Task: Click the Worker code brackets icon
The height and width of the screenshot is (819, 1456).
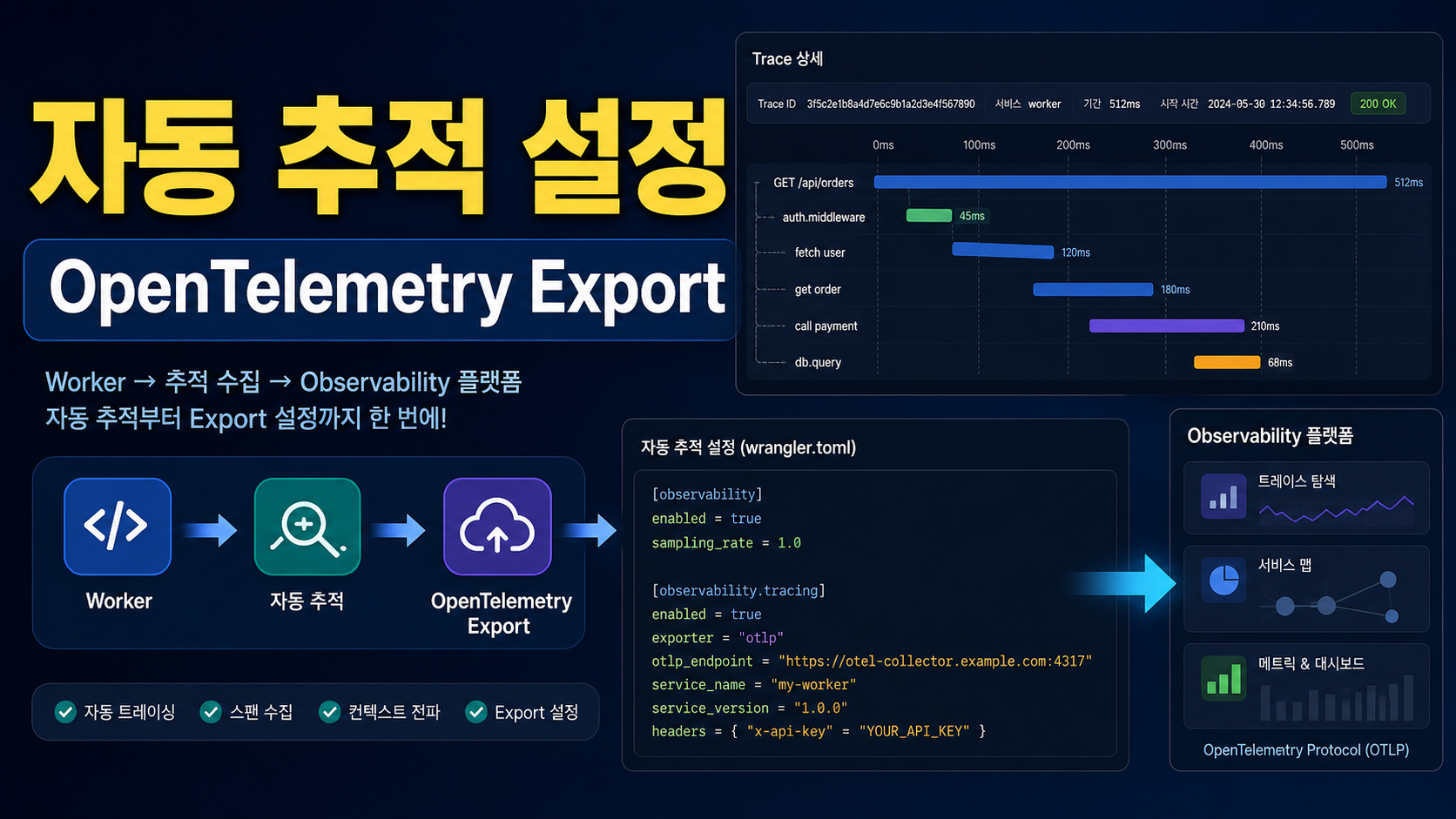Action: coord(118,527)
